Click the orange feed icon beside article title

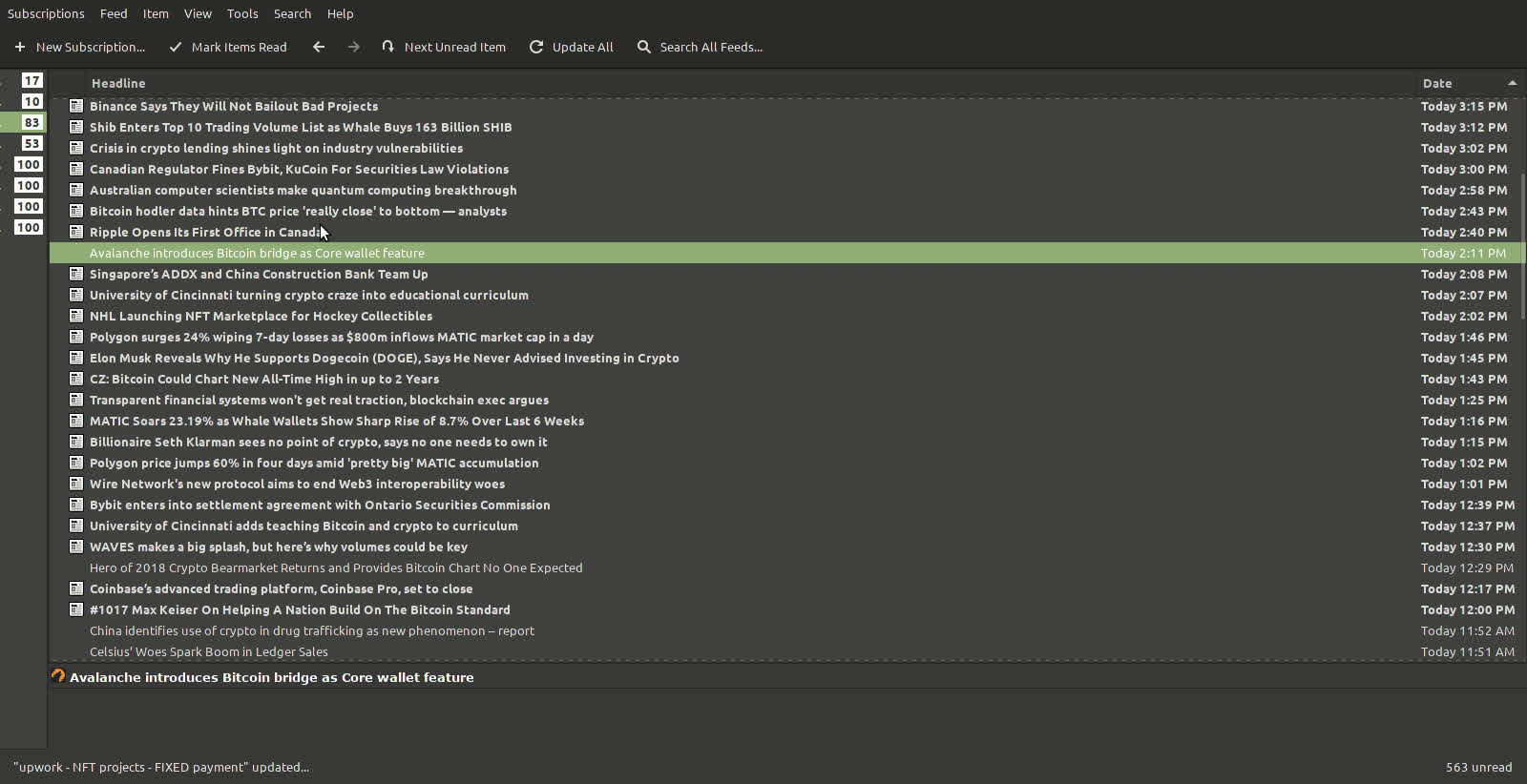[58, 676]
